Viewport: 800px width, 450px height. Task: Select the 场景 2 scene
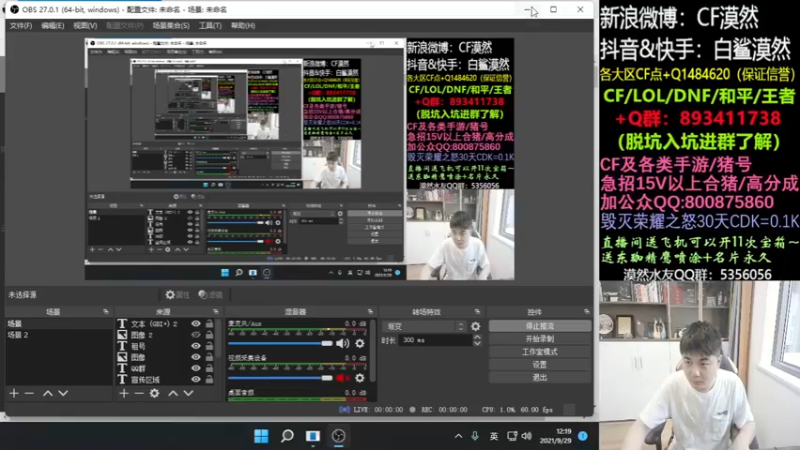point(59,335)
